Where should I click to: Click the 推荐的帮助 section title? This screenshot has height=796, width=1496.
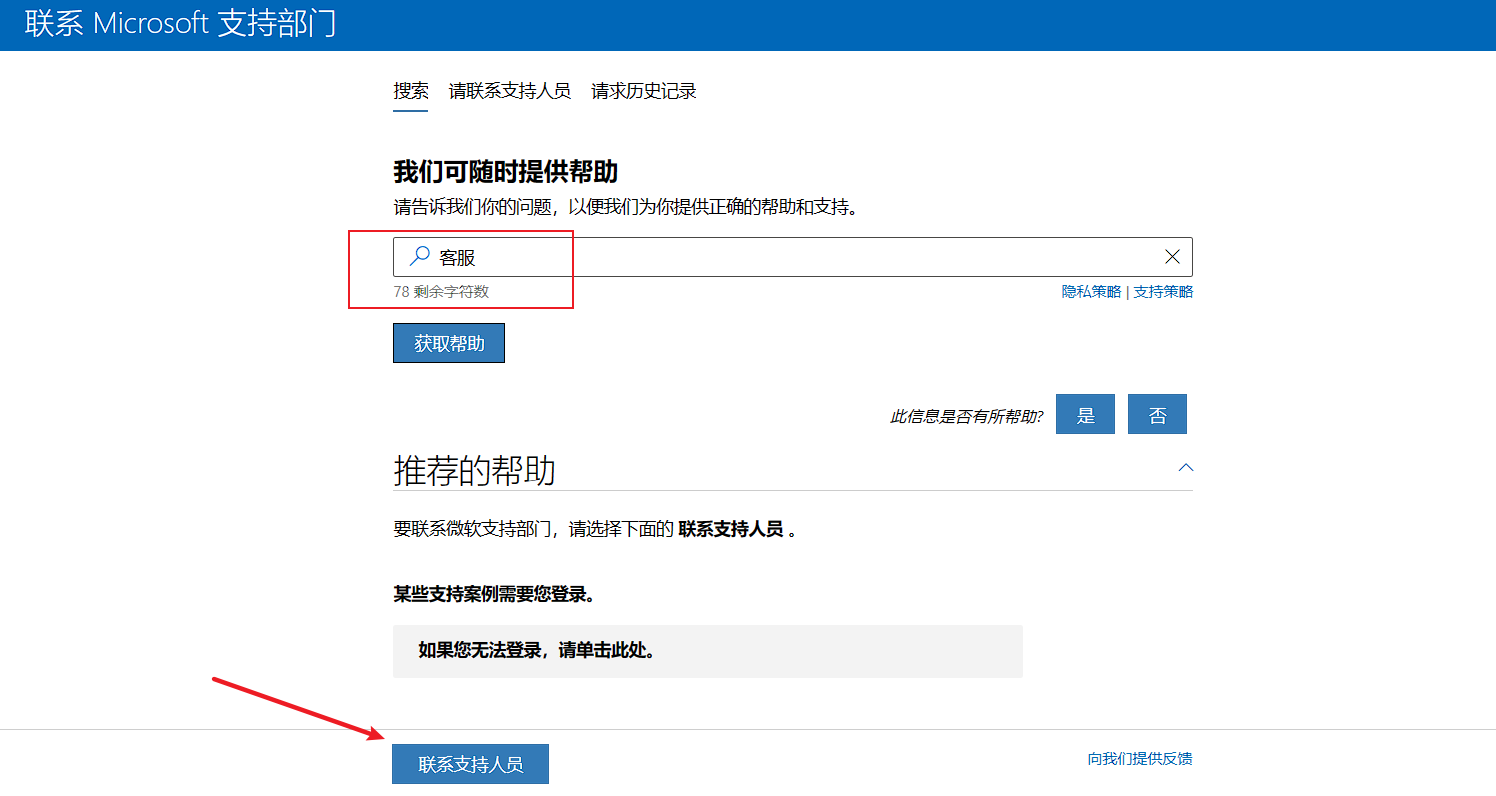[x=474, y=470]
